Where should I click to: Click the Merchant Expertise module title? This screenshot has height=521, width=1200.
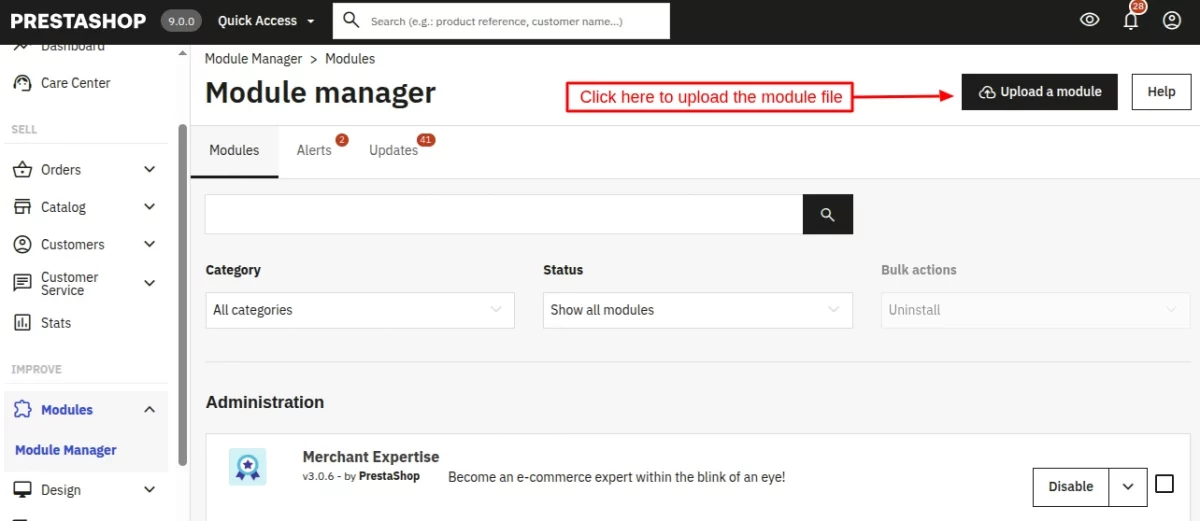click(x=371, y=457)
